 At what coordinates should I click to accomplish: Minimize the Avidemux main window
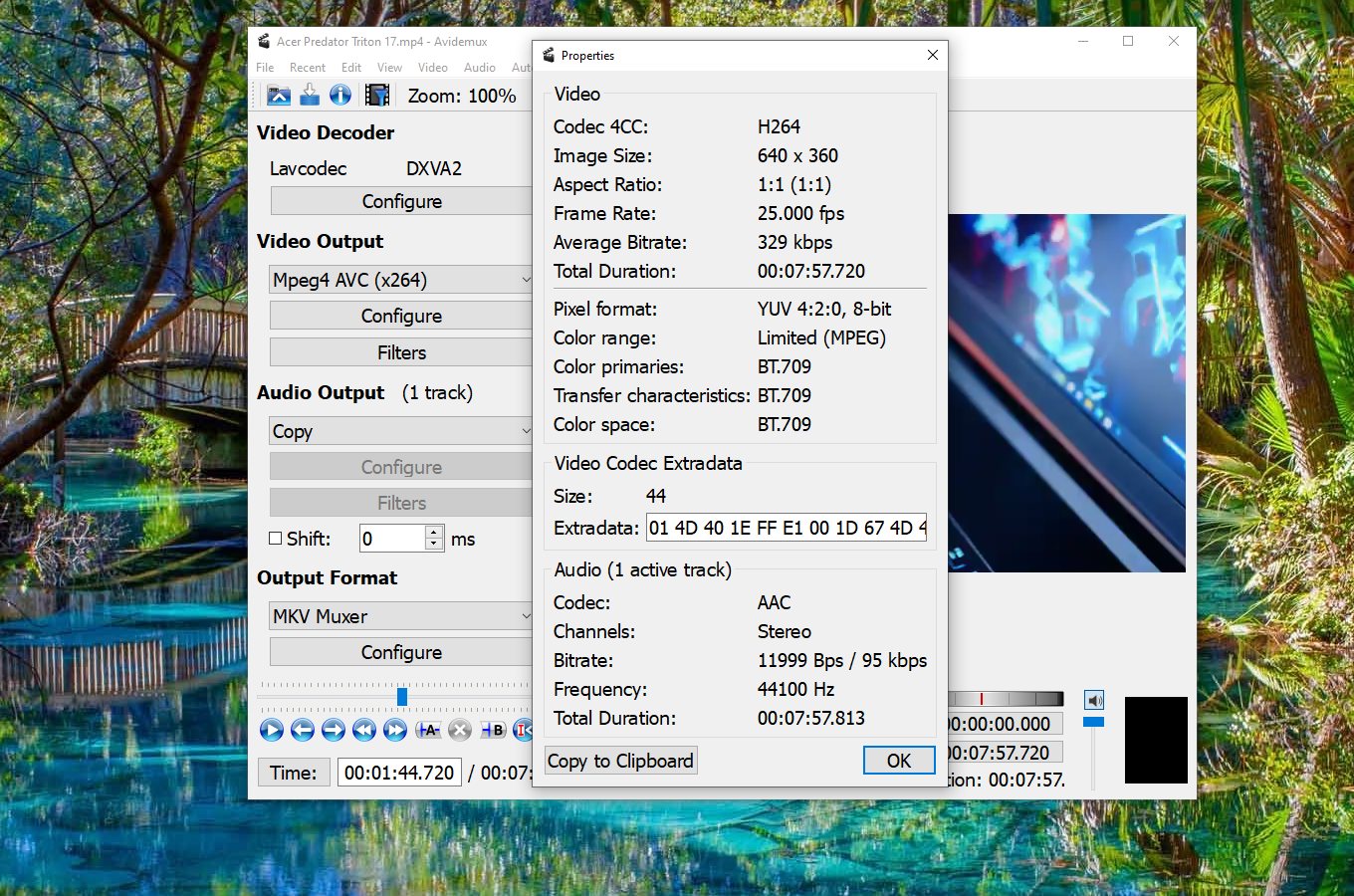(x=1083, y=41)
